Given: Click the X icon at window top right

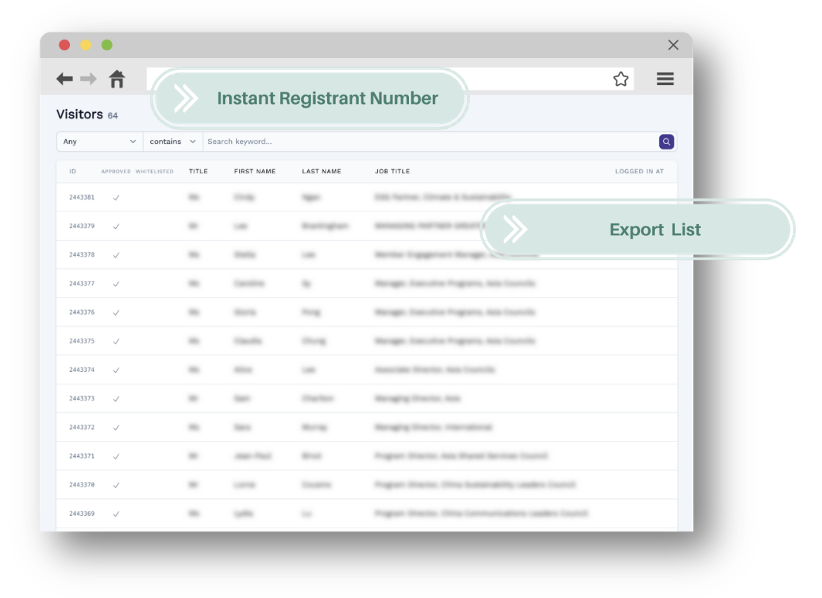Looking at the screenshot, I should pos(673,45).
